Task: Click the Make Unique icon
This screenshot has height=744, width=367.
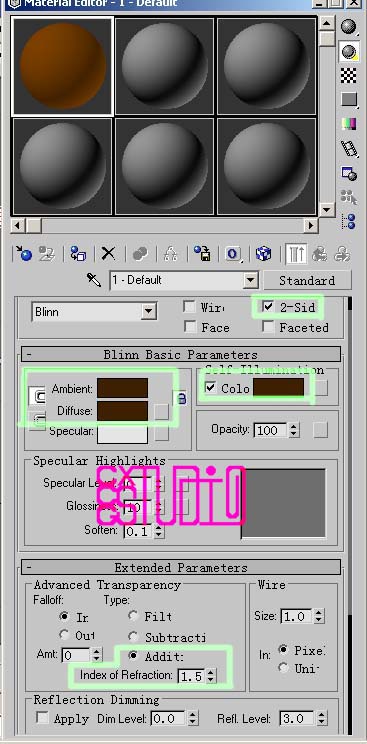Action: tap(170, 254)
